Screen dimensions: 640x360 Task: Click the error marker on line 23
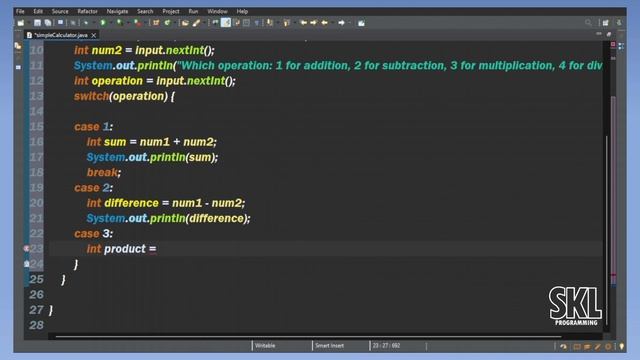(26, 248)
